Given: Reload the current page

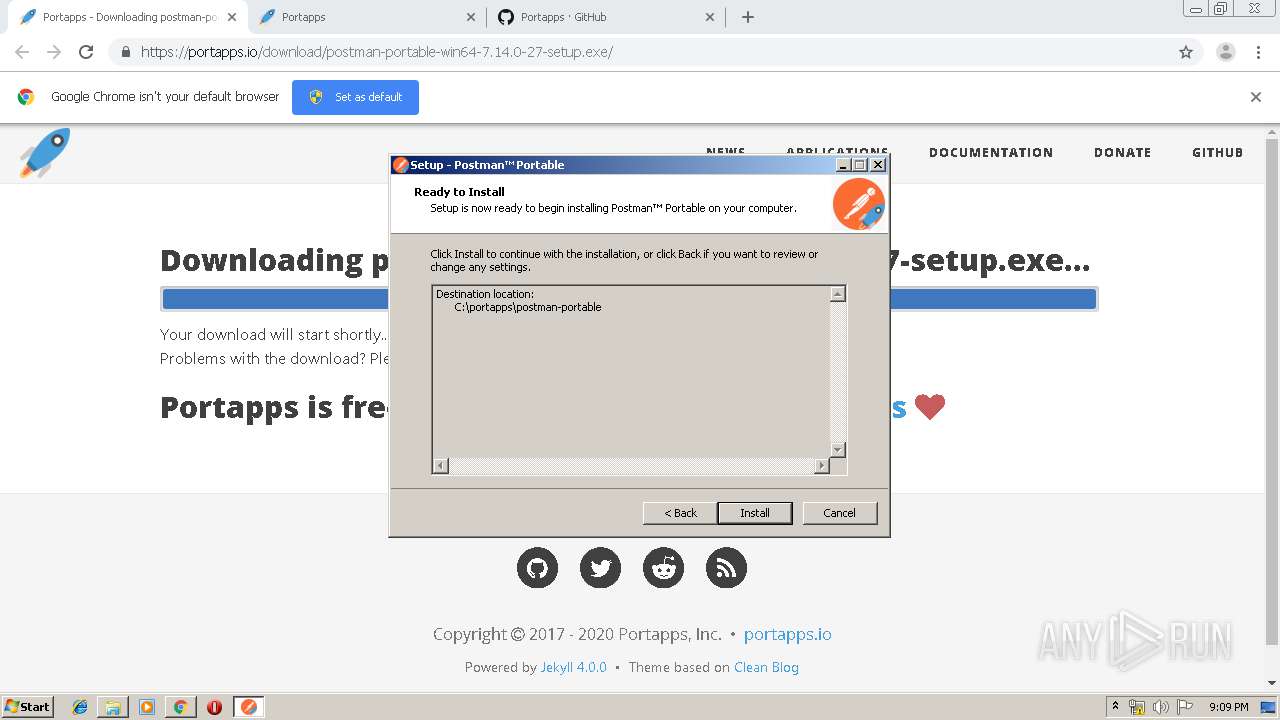Looking at the screenshot, I should [x=86, y=52].
